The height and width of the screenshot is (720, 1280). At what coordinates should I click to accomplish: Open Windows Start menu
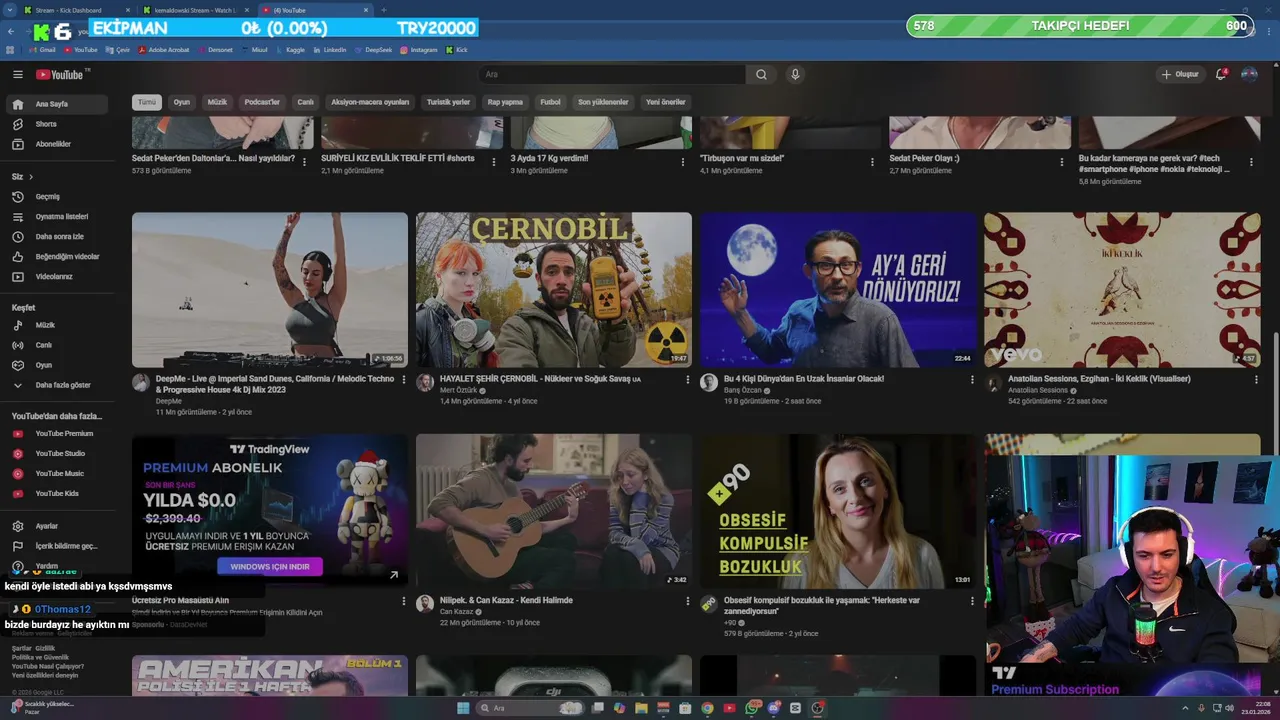click(x=463, y=708)
